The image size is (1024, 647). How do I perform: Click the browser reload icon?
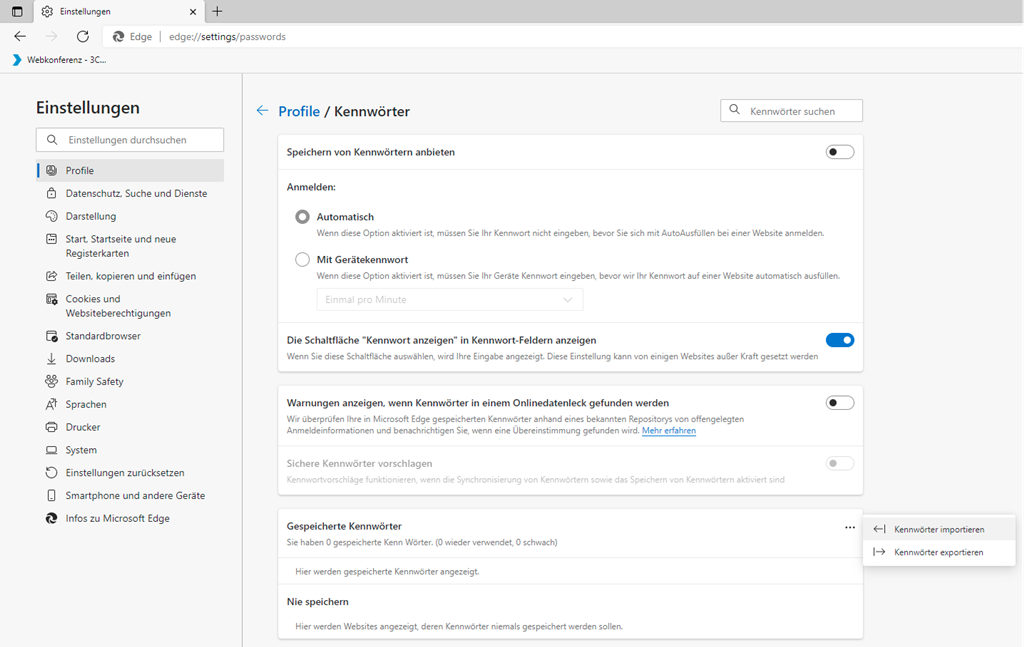point(83,36)
